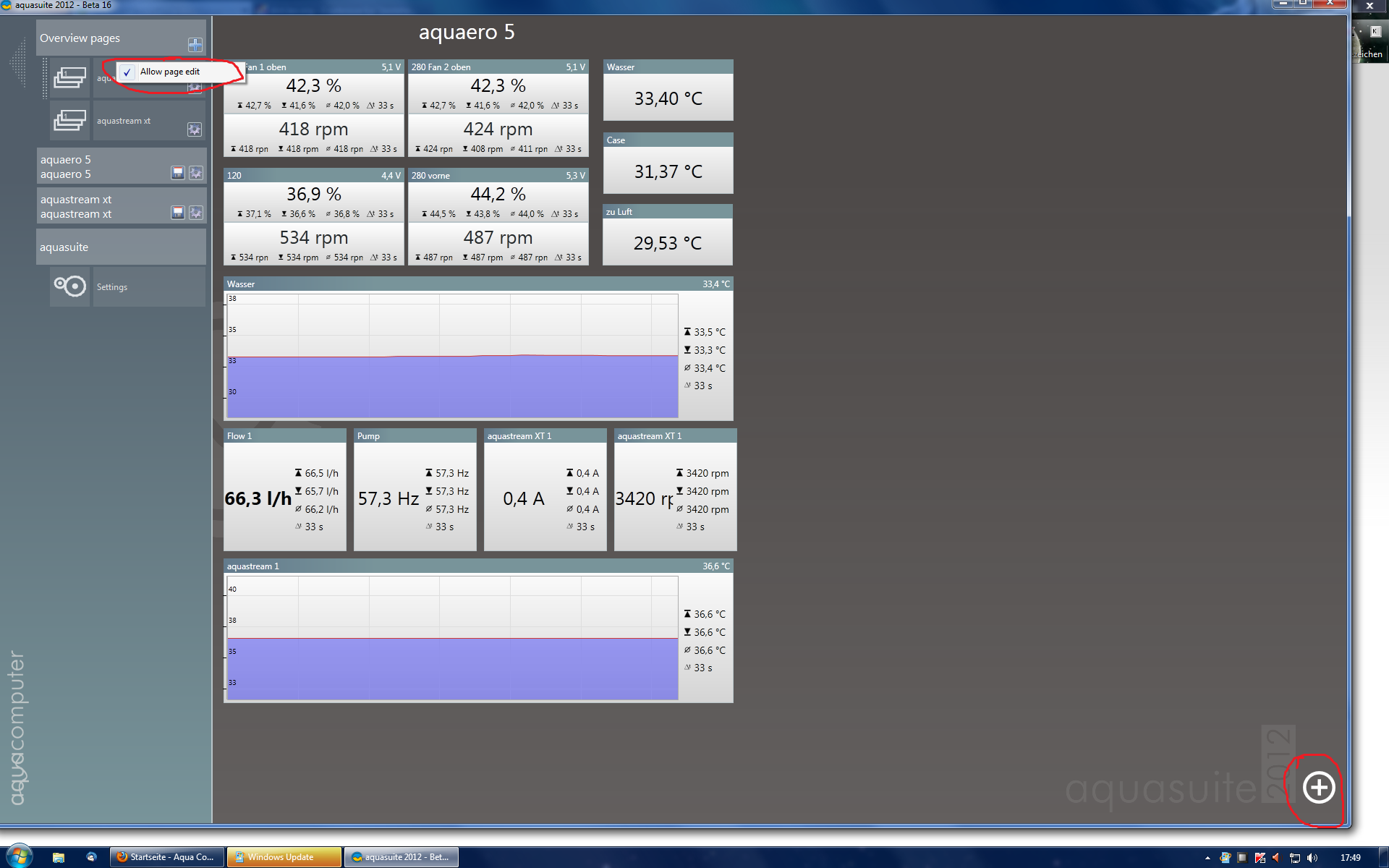Click the aquastream XT 1 speed 3420 rpm value

[644, 498]
